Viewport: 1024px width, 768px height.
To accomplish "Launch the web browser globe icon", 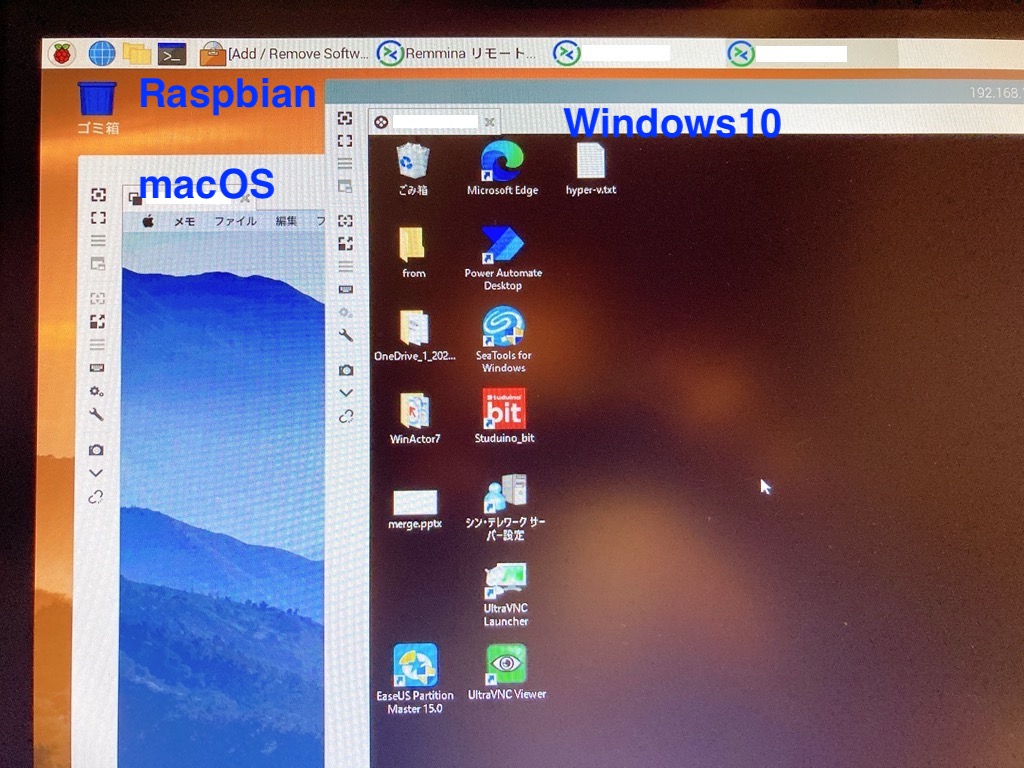I will (x=101, y=54).
